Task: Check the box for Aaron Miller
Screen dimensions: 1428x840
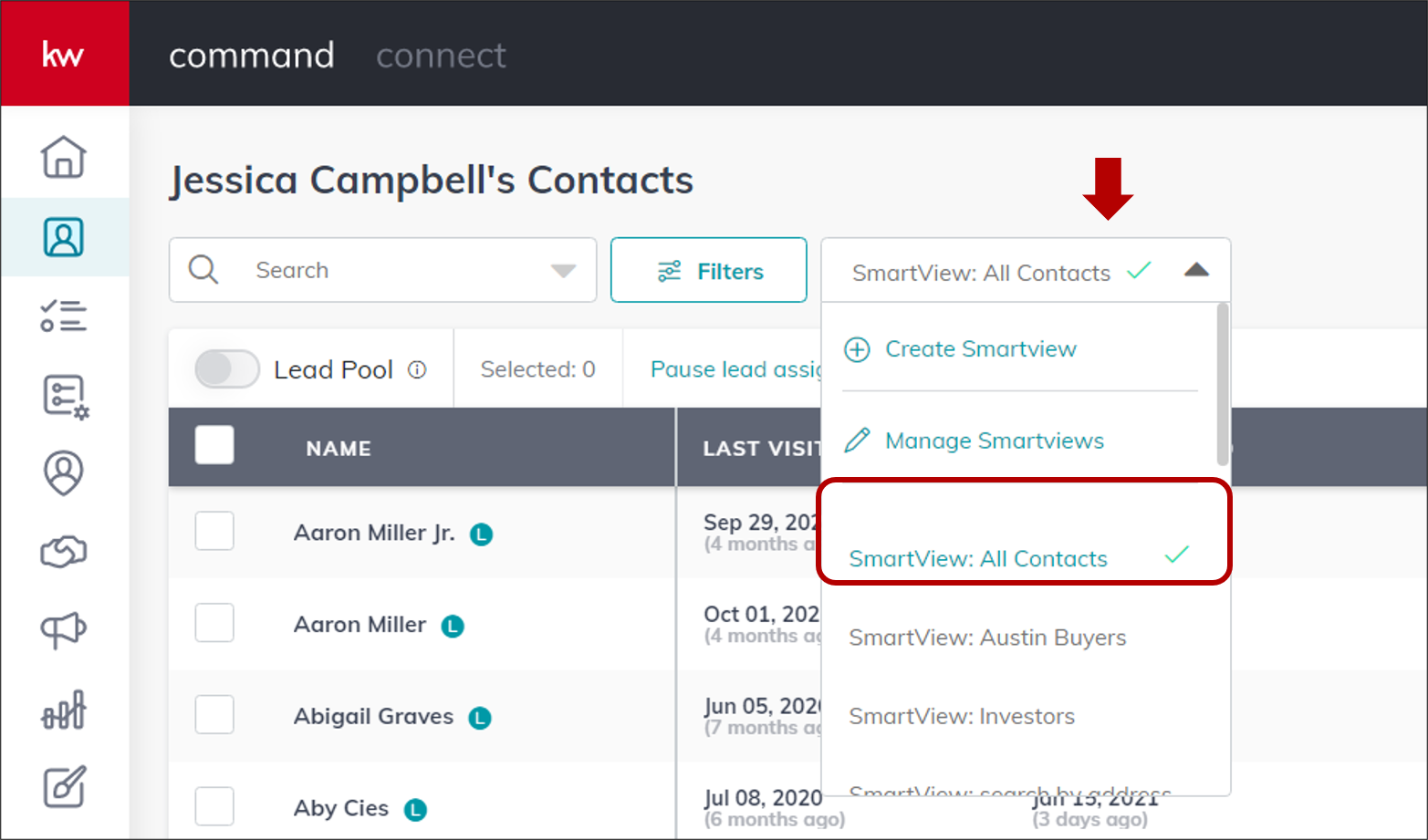Action: click(214, 623)
